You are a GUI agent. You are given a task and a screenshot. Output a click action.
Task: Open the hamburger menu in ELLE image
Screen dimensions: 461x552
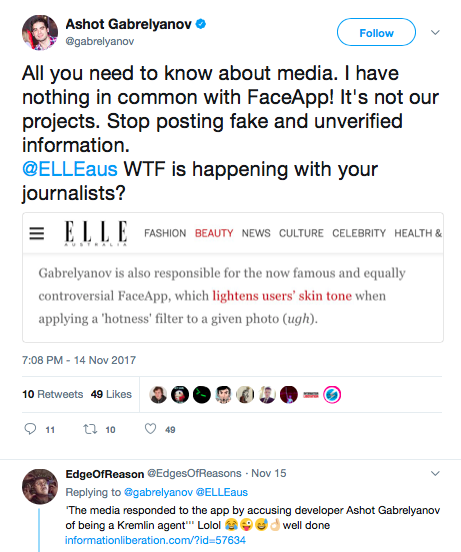37,233
